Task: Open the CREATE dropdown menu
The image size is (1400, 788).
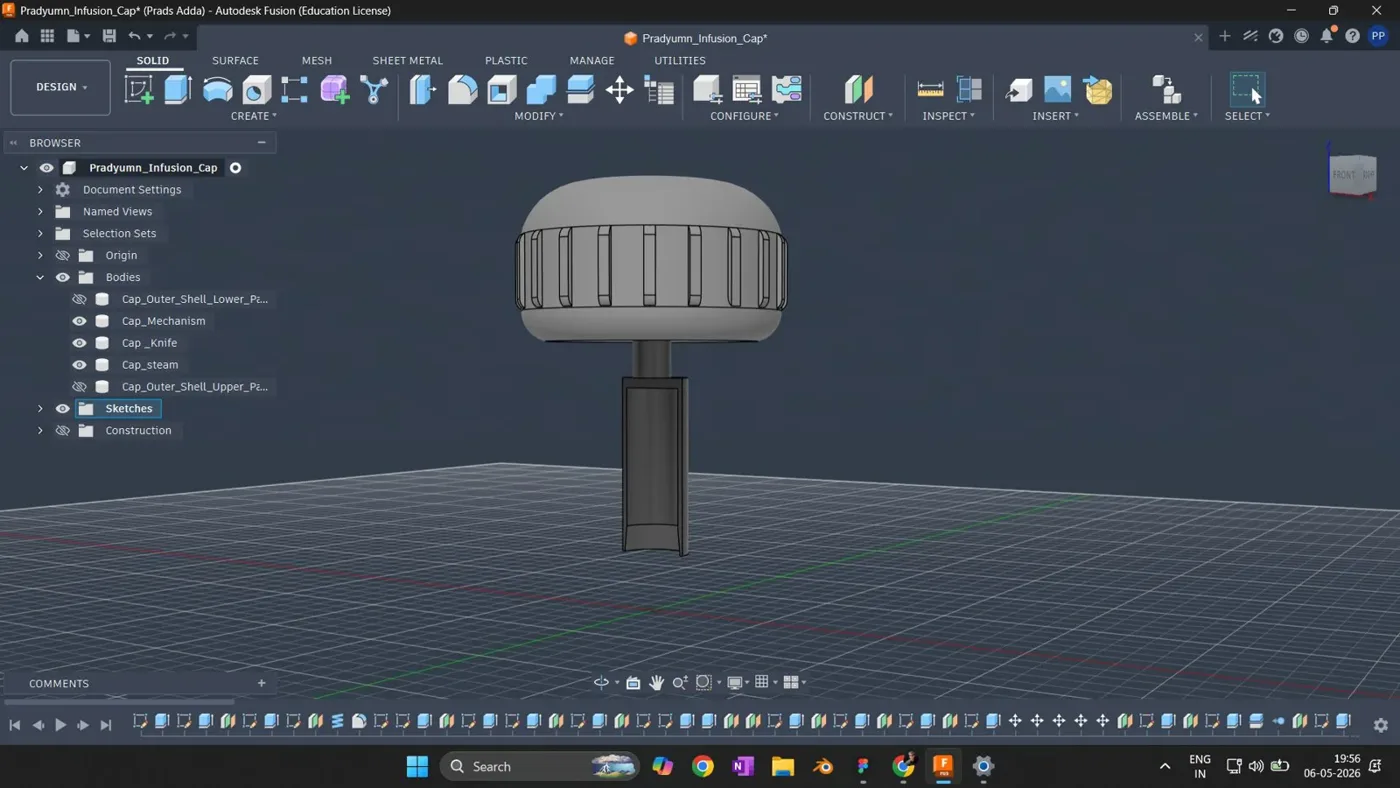Action: (254, 116)
